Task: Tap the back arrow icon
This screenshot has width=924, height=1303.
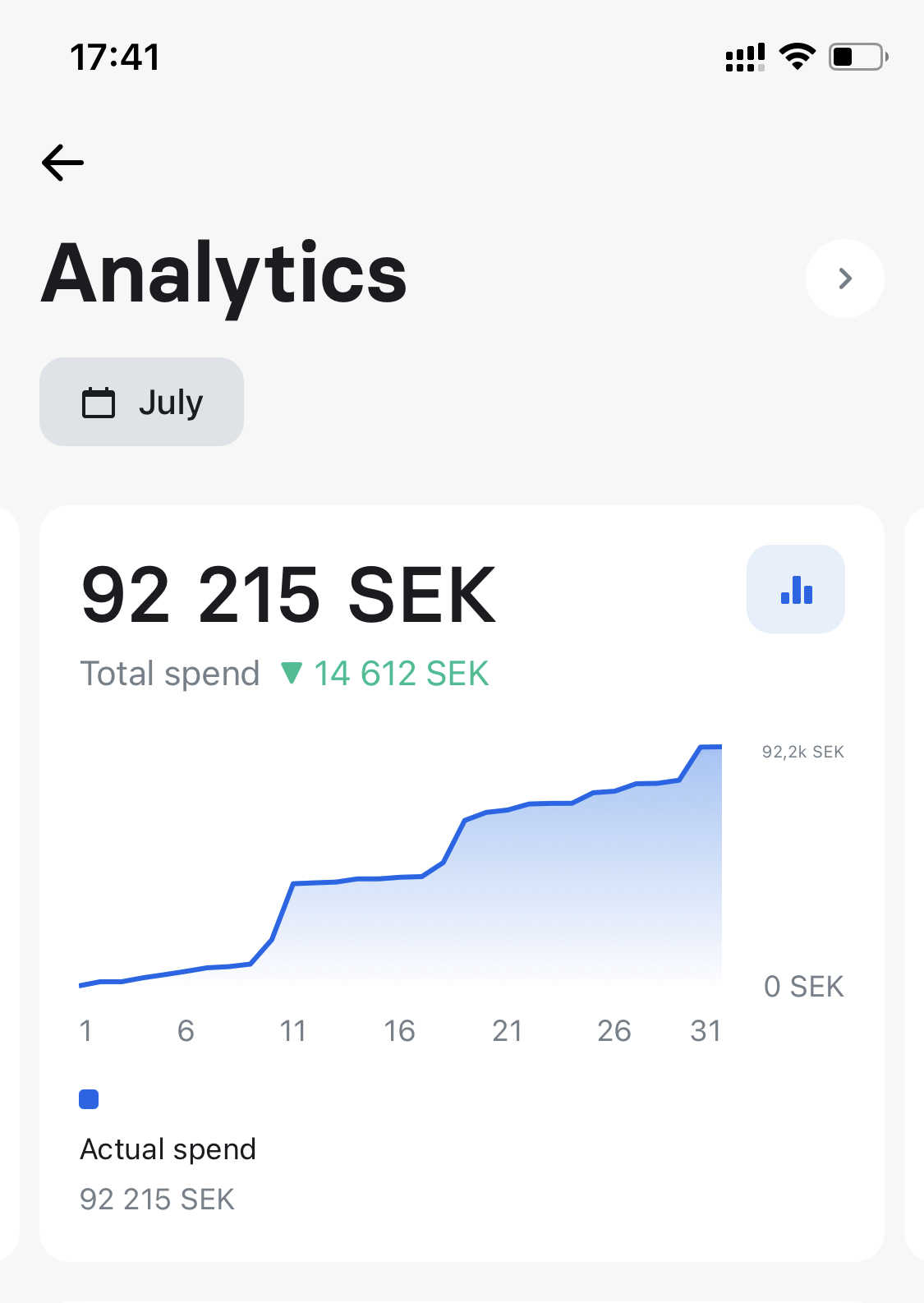Action: 63,163
